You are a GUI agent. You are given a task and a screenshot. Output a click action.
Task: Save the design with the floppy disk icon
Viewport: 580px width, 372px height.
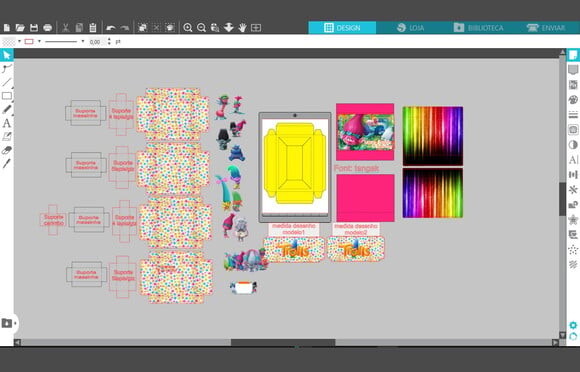point(34,28)
